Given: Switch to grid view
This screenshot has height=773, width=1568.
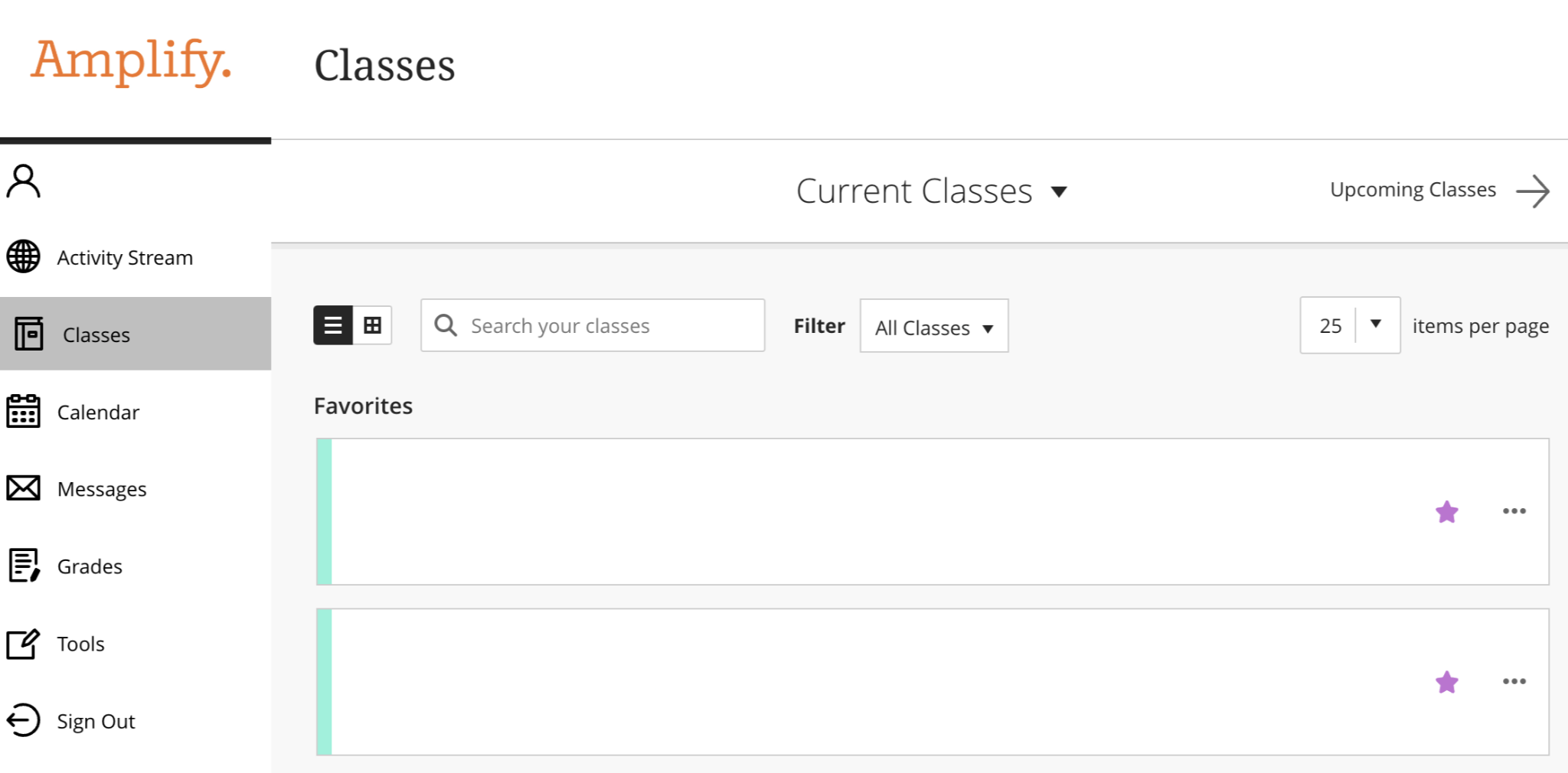Looking at the screenshot, I should click(x=372, y=325).
